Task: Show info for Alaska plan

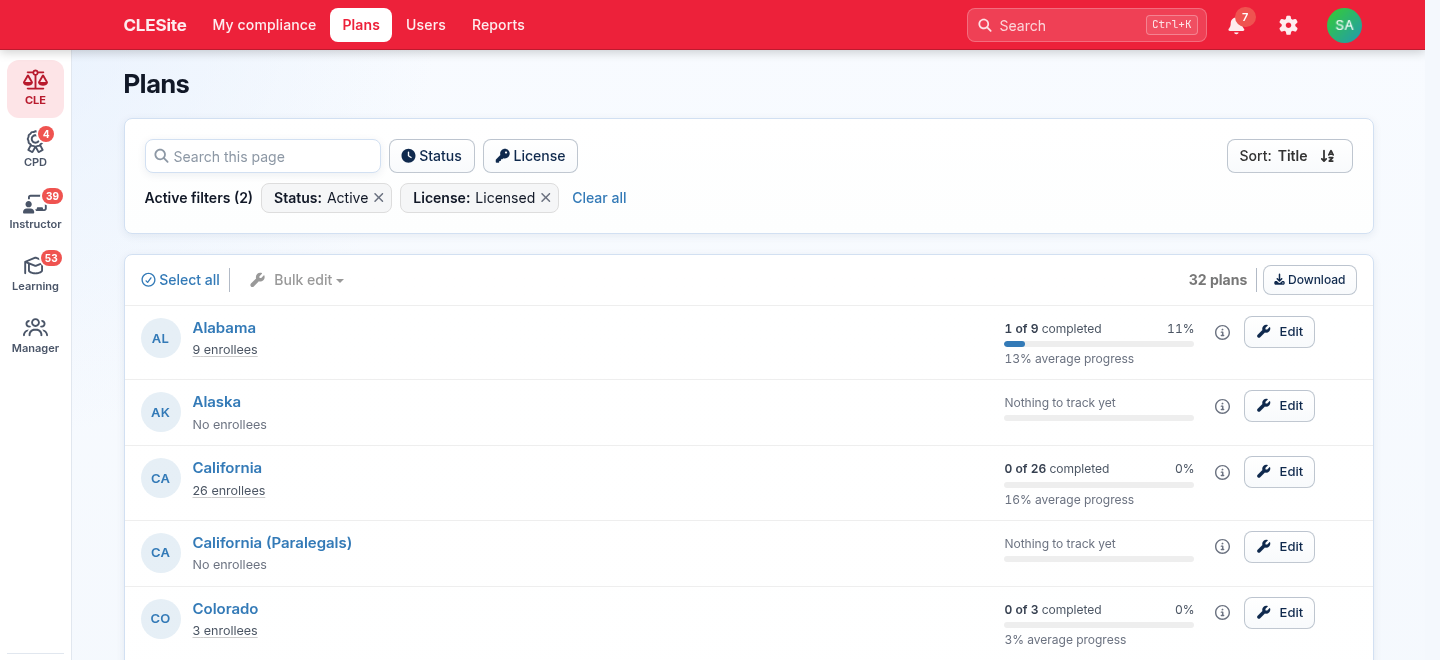Action: pos(1222,406)
